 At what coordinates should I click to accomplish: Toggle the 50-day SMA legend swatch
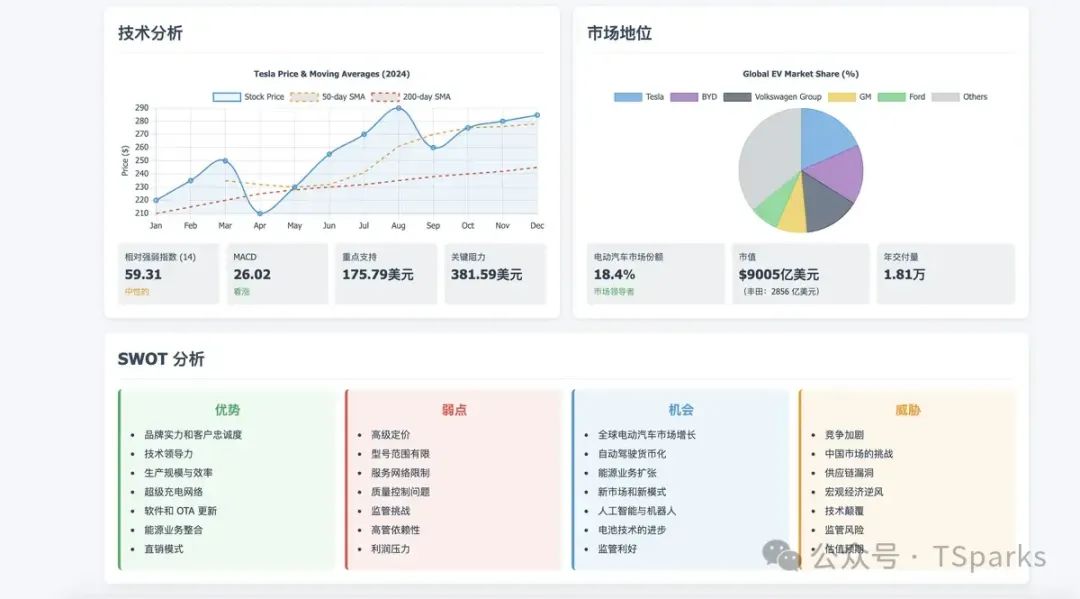click(x=304, y=97)
